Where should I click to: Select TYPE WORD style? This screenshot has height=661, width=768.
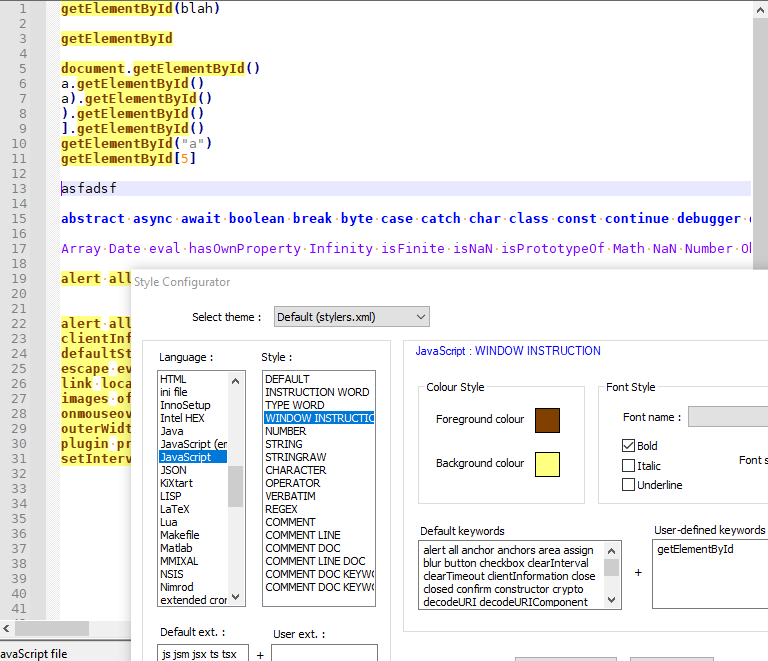[319, 405]
